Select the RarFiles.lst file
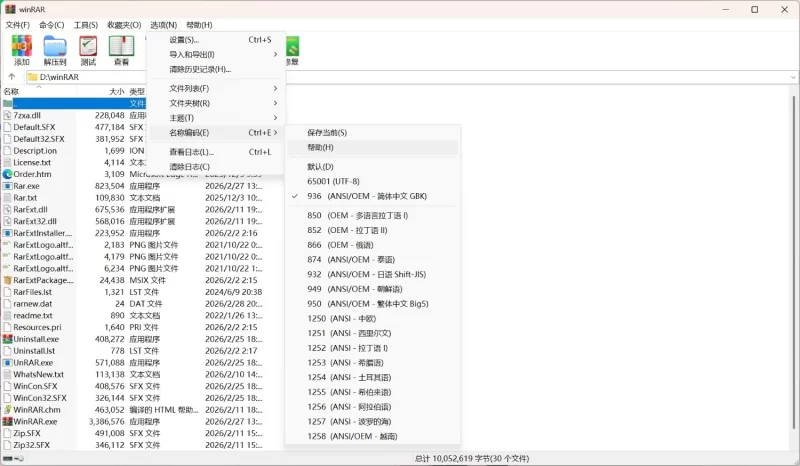The image size is (800, 466). tap(33, 292)
